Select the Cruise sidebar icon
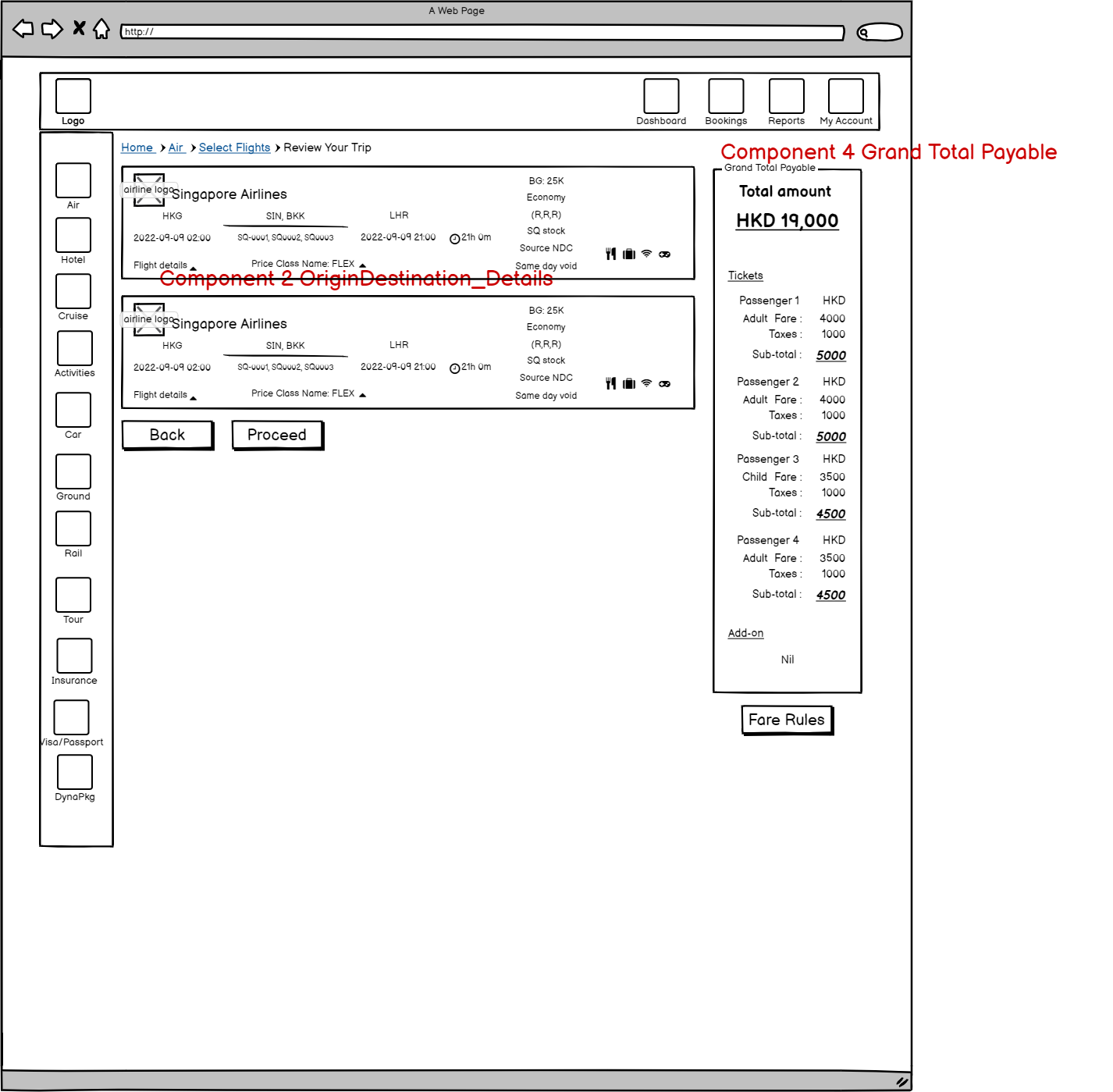 [73, 291]
